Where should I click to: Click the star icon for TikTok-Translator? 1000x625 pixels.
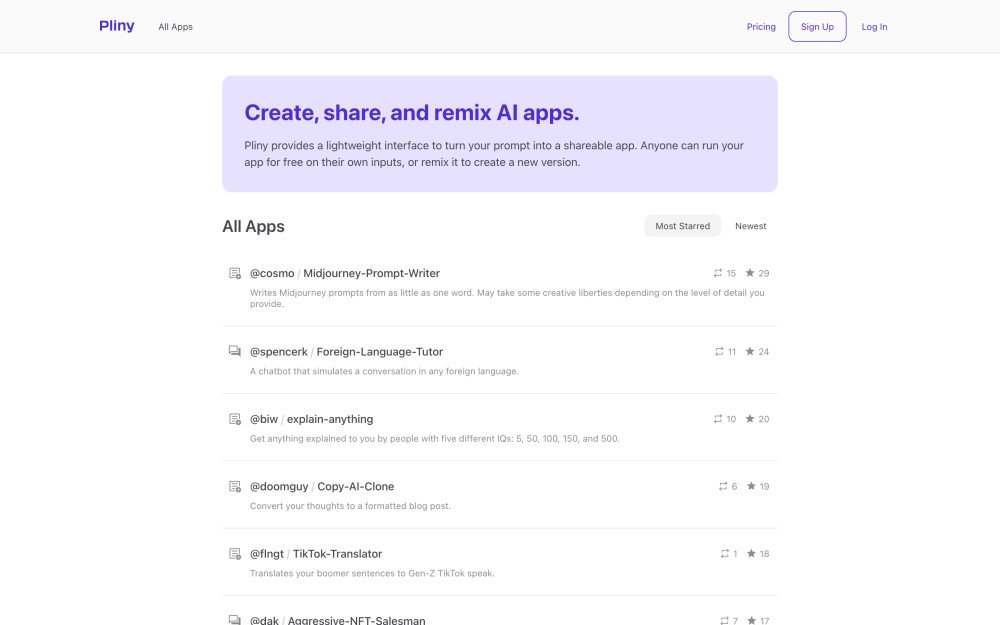coord(751,554)
